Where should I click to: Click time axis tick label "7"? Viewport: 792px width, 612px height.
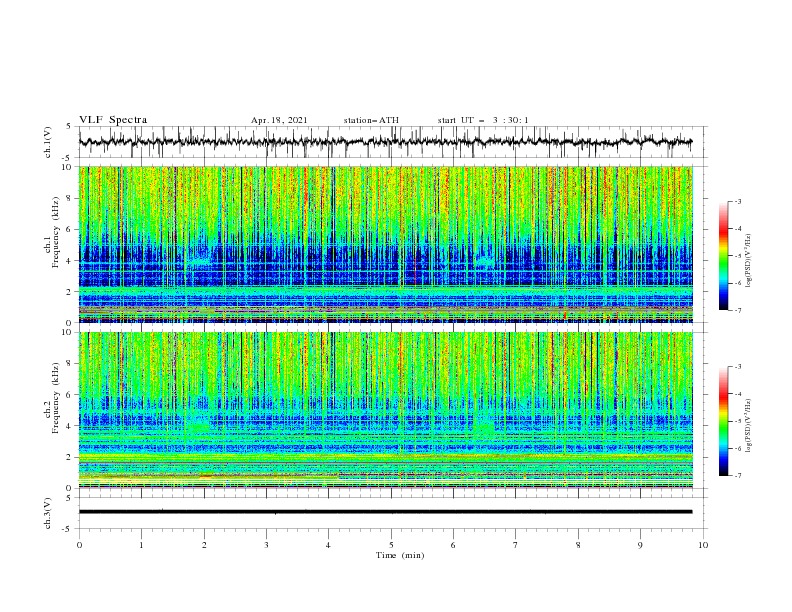coord(516,545)
